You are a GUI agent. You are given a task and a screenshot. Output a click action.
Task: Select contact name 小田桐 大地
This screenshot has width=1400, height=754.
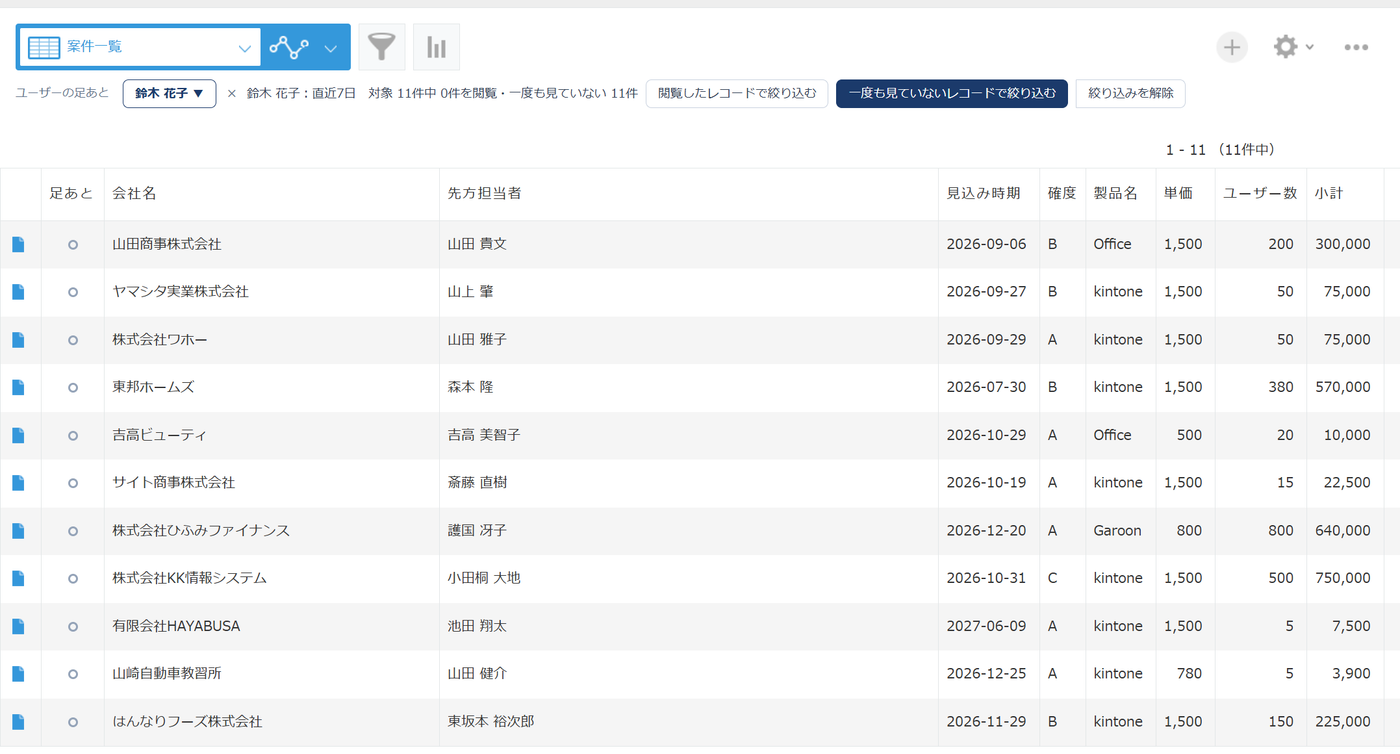[x=484, y=578]
